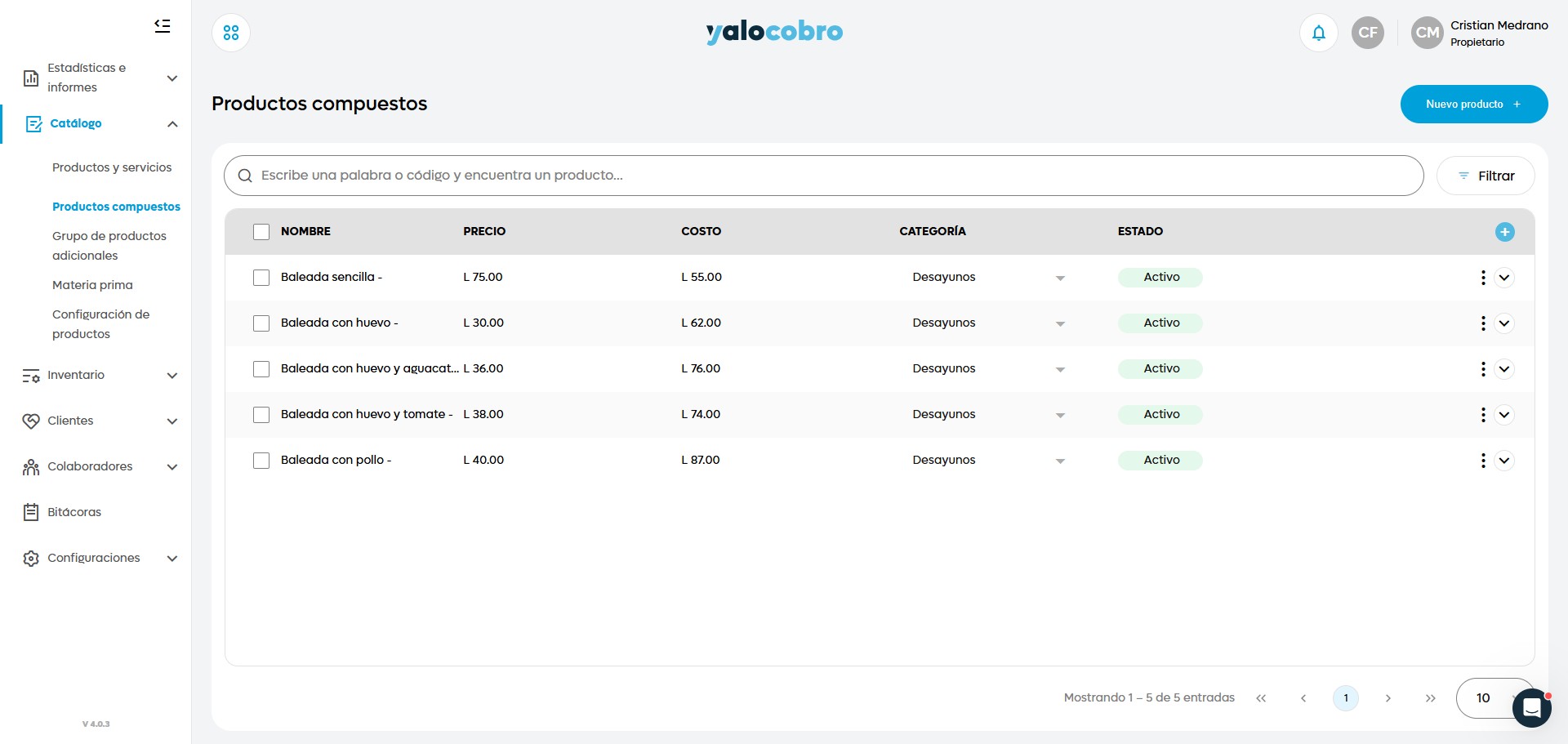The image size is (1568, 744).
Task: Expand row details for Baleada con huevo y tomate
Action: point(1504,415)
